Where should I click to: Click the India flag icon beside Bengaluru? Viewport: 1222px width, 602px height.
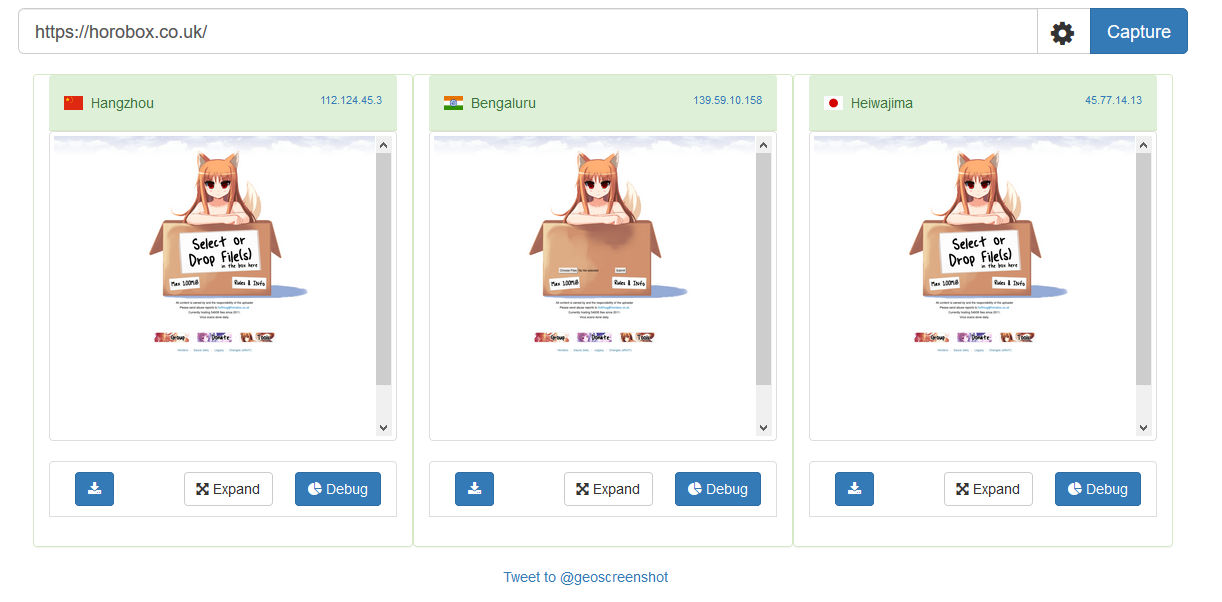click(x=454, y=102)
